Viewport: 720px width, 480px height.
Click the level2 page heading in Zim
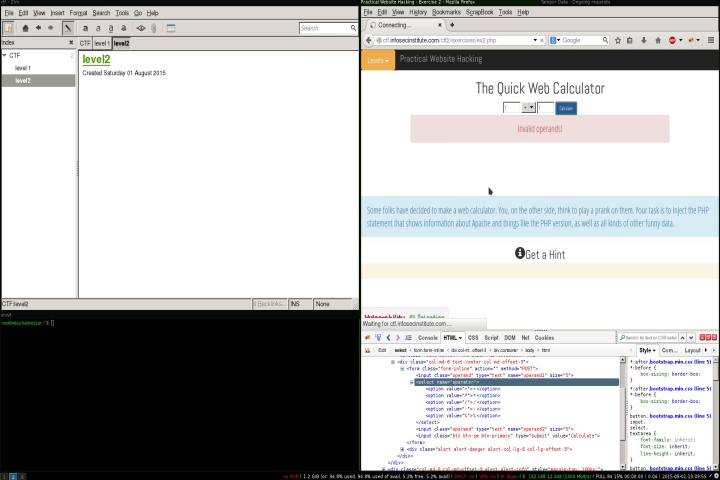click(96, 59)
